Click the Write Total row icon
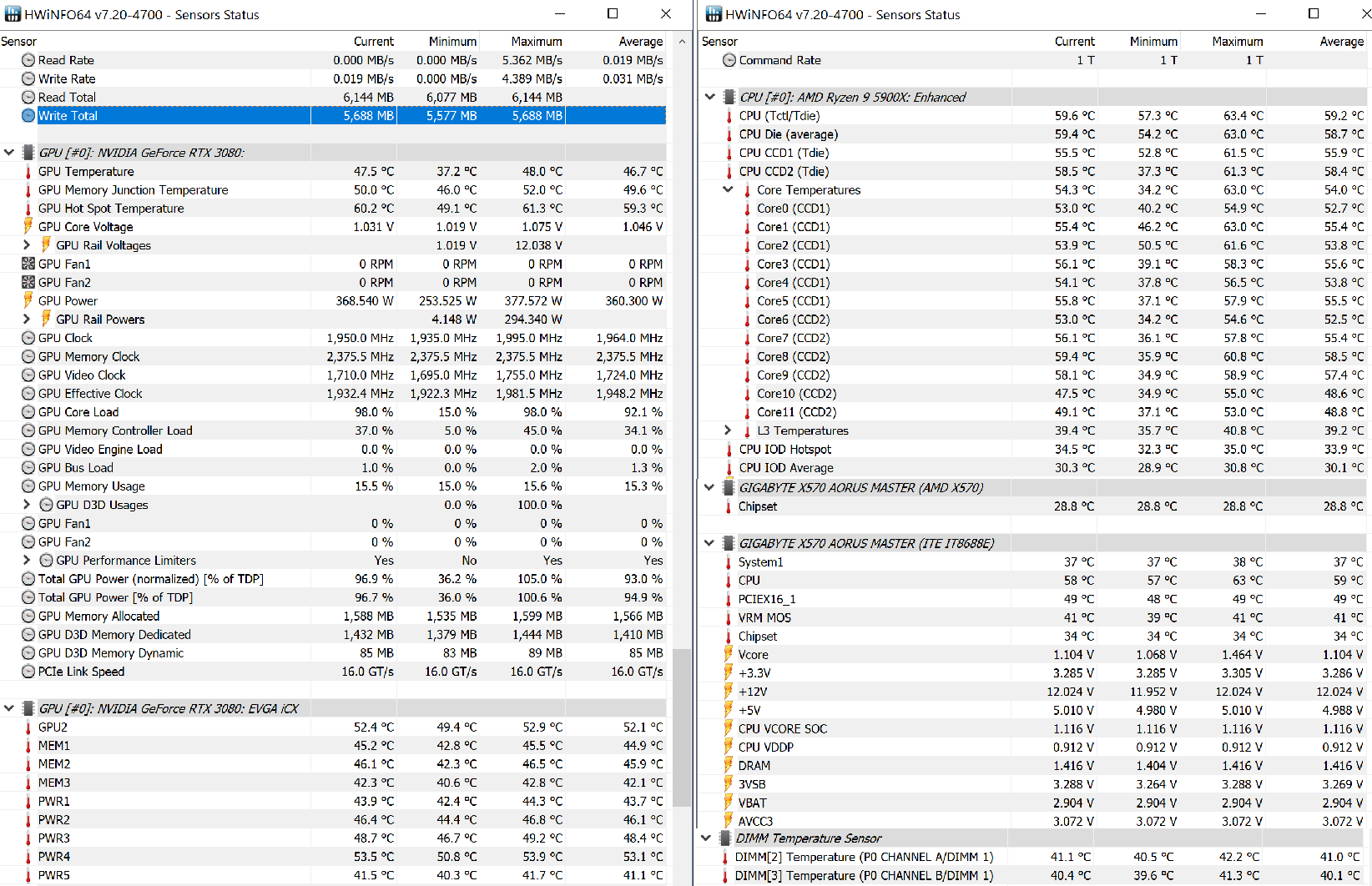 [28, 115]
